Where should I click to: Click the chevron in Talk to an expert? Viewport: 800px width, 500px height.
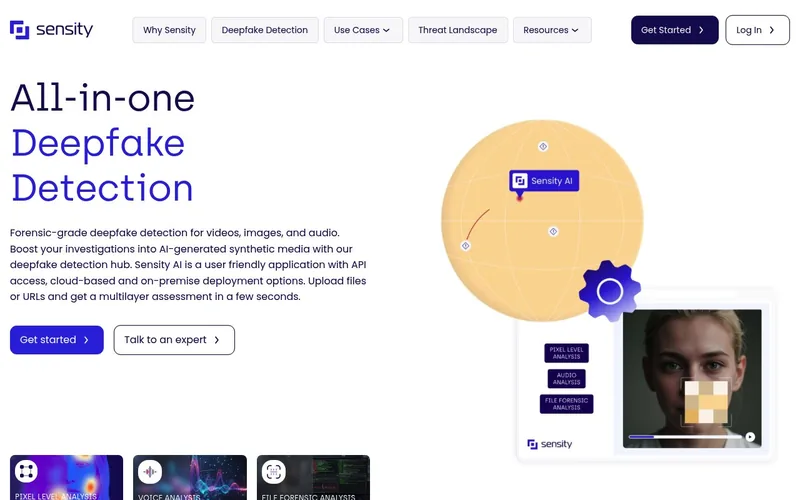[217, 340]
